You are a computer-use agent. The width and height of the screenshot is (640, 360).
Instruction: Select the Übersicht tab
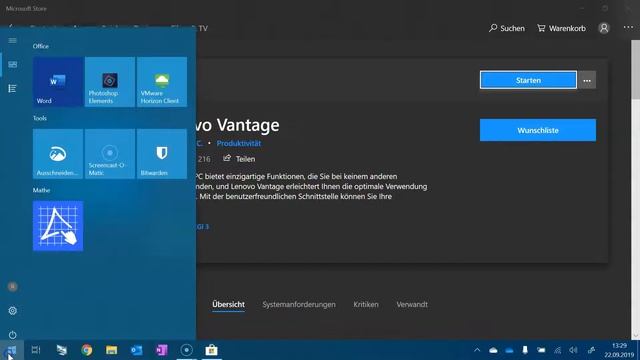(x=229, y=304)
